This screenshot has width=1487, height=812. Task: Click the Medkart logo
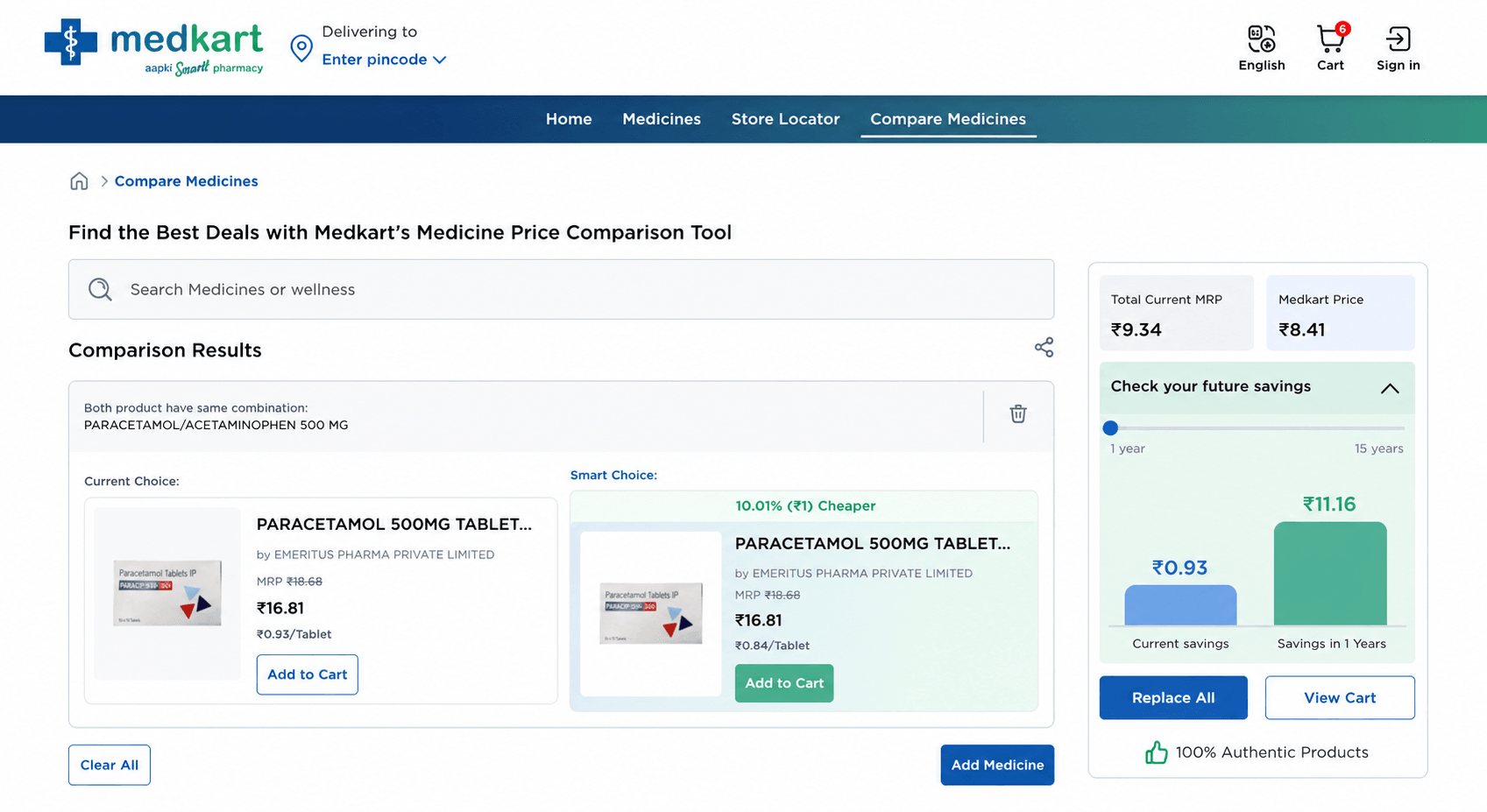tap(153, 47)
